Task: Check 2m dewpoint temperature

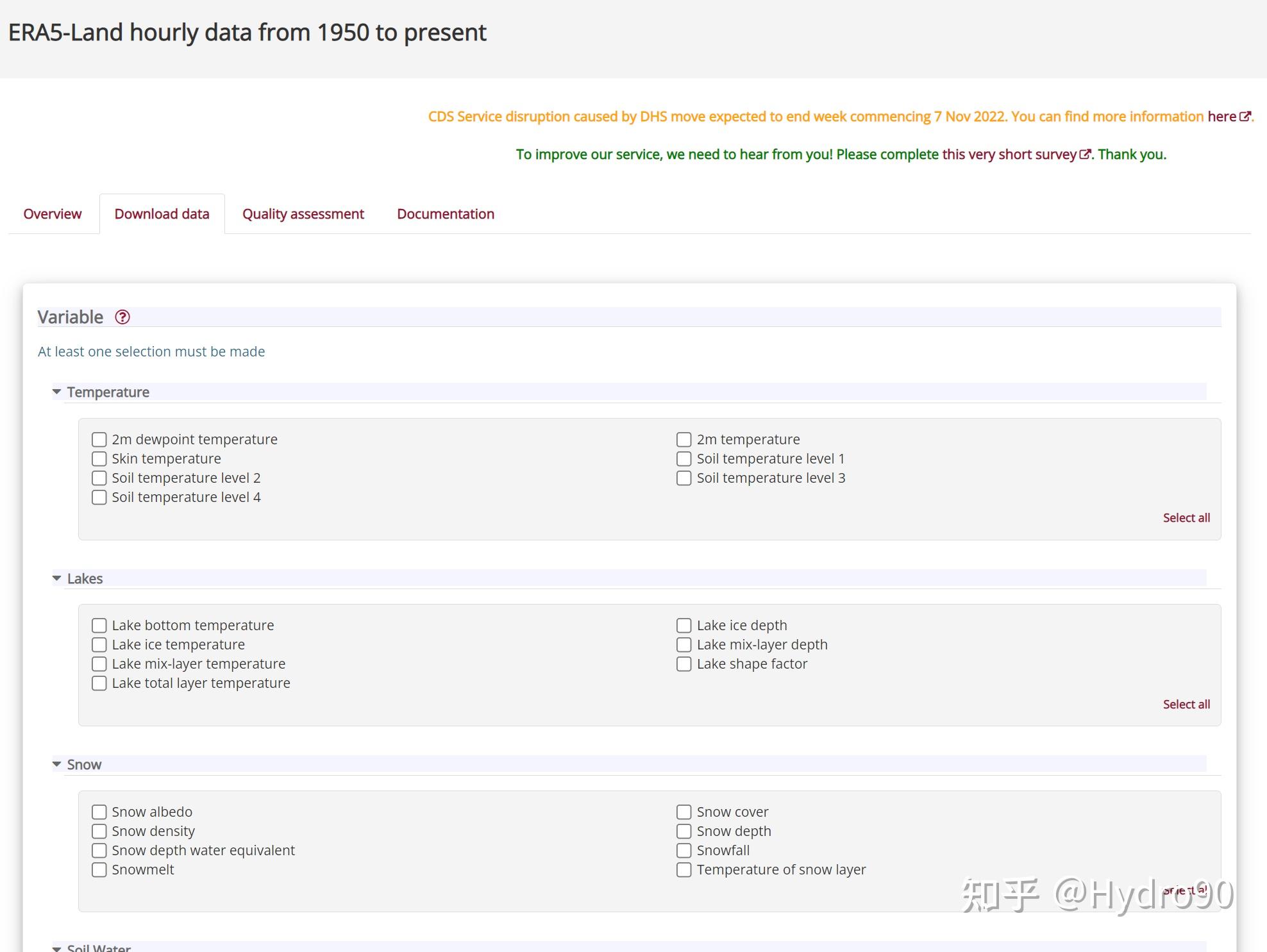Action: (99, 440)
